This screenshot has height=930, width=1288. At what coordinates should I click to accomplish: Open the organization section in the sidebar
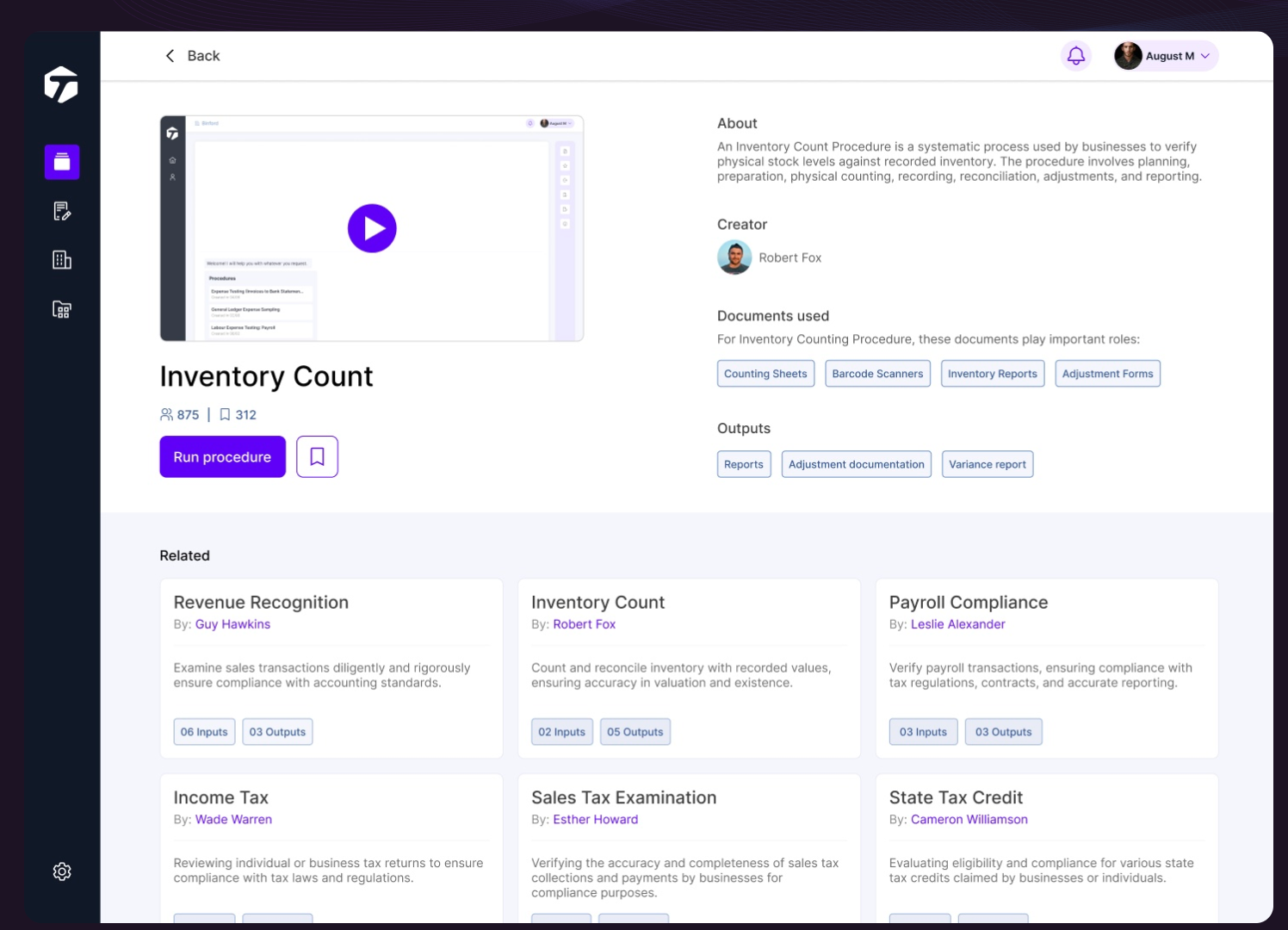[61, 259]
